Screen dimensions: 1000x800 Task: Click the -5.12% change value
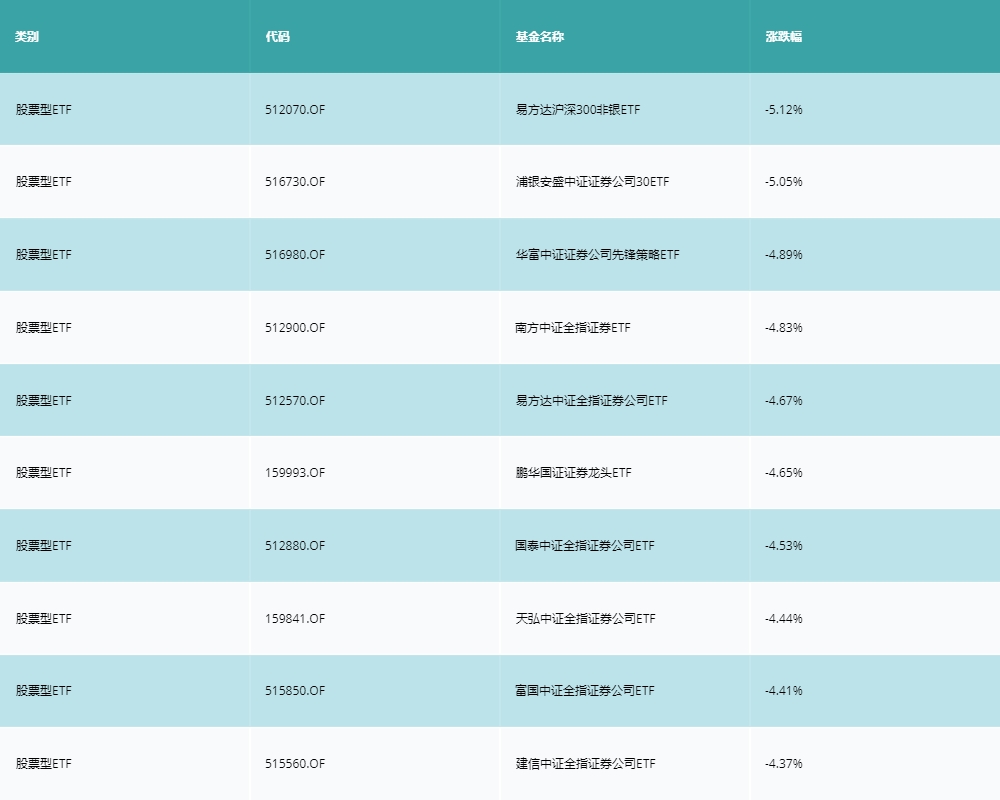click(x=784, y=110)
